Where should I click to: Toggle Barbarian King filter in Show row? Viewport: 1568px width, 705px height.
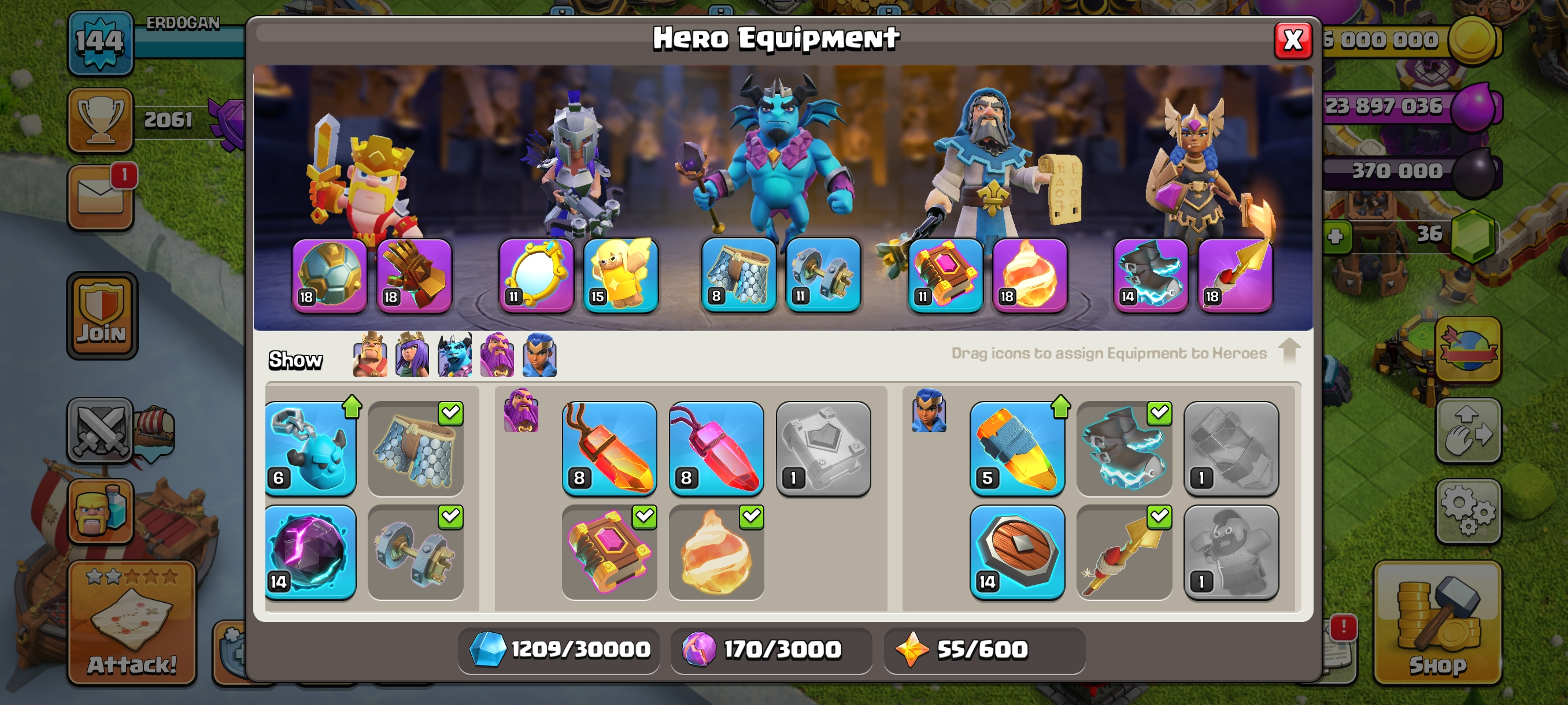[370, 355]
